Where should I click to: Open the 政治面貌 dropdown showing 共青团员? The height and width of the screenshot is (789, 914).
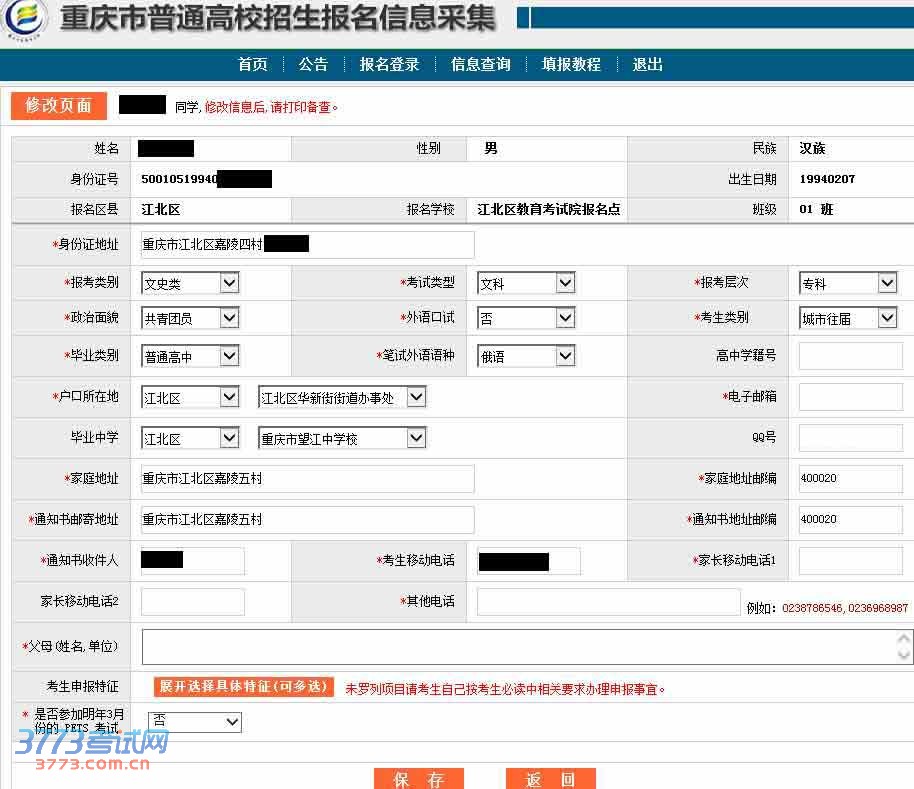[190, 318]
